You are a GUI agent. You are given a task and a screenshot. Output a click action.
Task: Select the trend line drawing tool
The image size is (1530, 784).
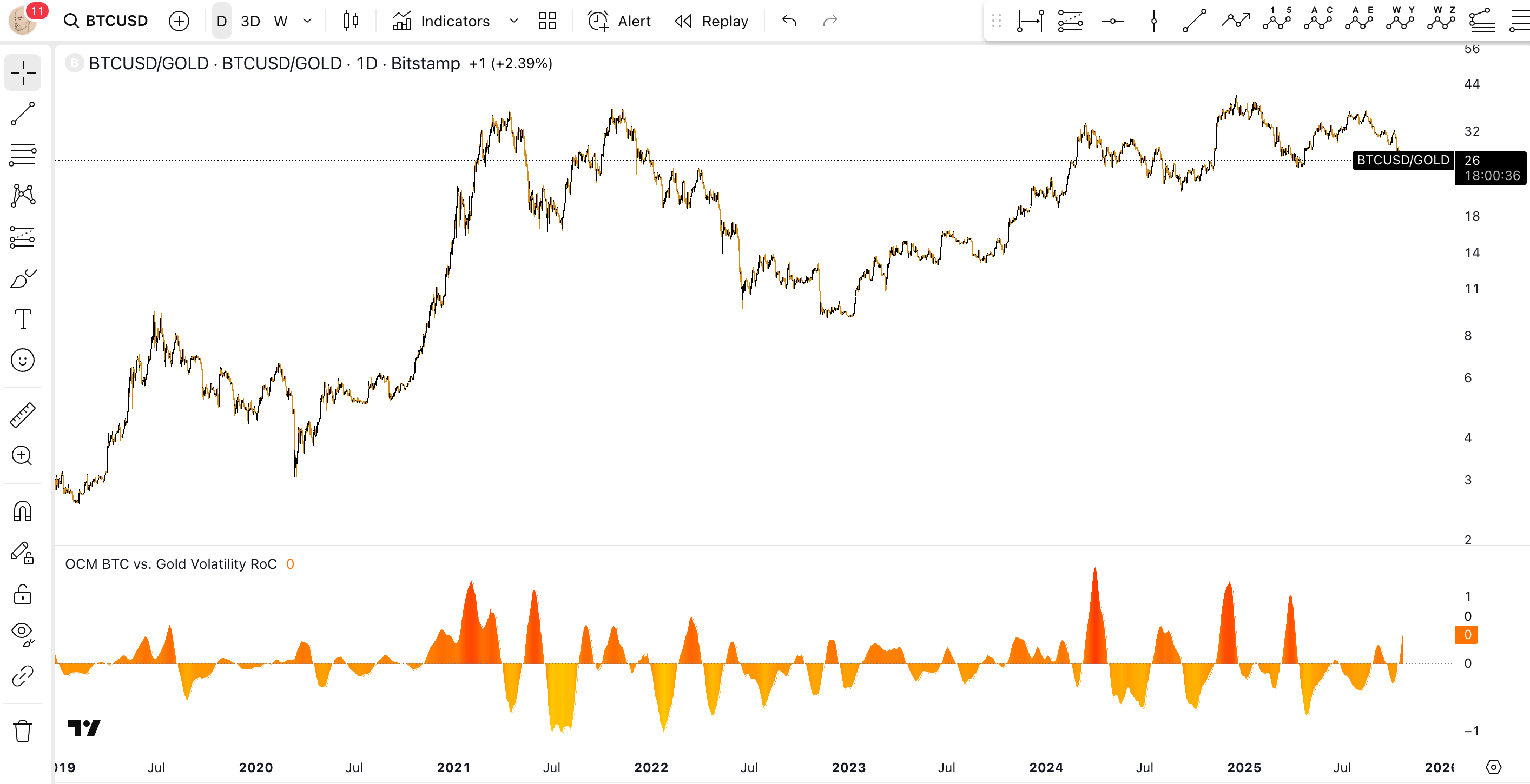(x=23, y=114)
